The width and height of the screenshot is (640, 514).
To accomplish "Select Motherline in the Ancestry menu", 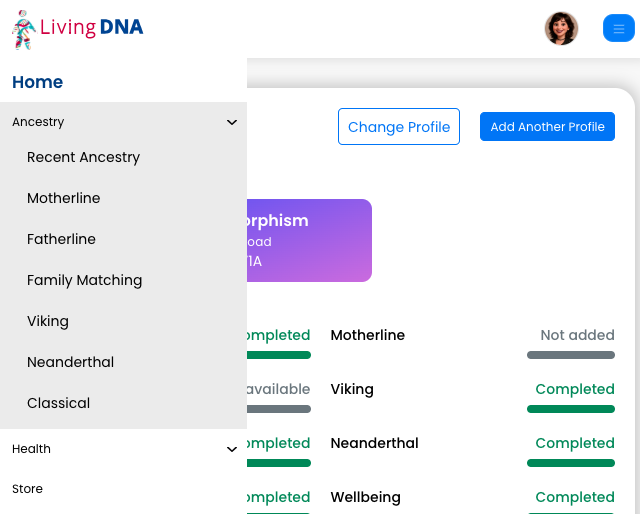I will 64,198.
